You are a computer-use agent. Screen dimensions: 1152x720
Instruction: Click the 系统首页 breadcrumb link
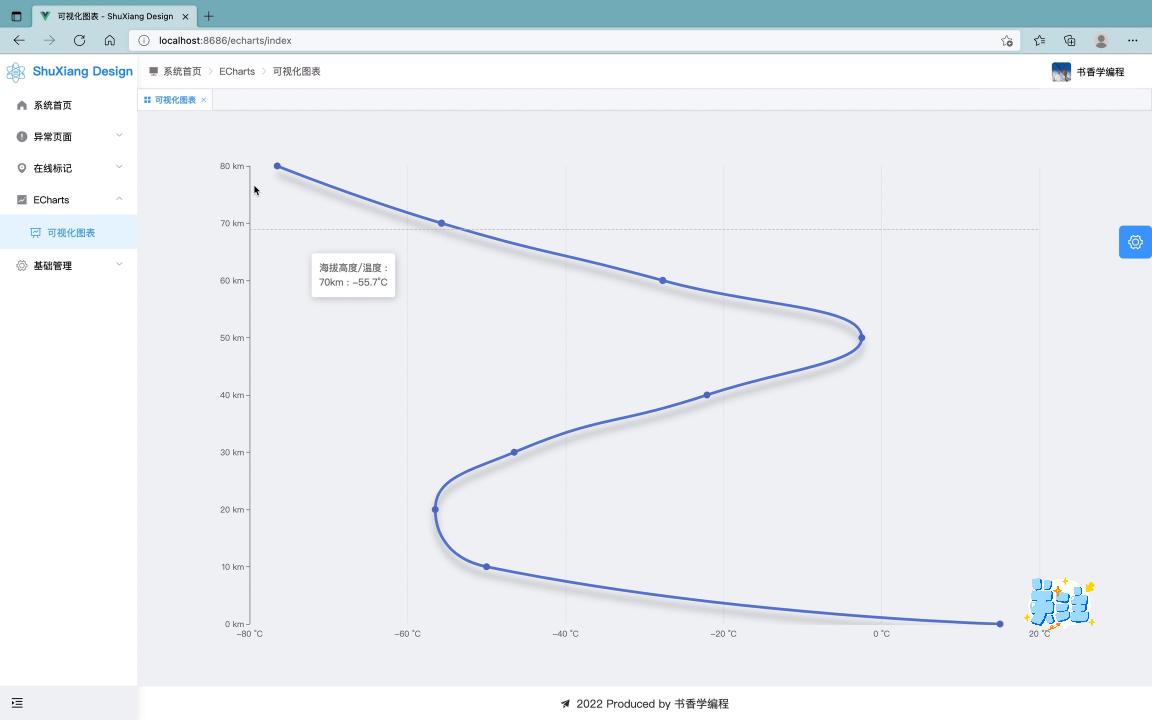click(182, 71)
